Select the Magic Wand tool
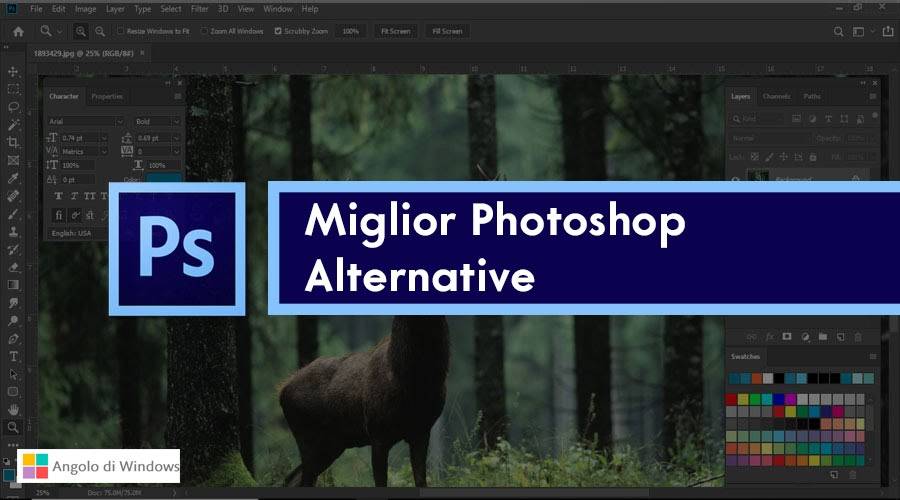The image size is (900, 500). point(13,125)
